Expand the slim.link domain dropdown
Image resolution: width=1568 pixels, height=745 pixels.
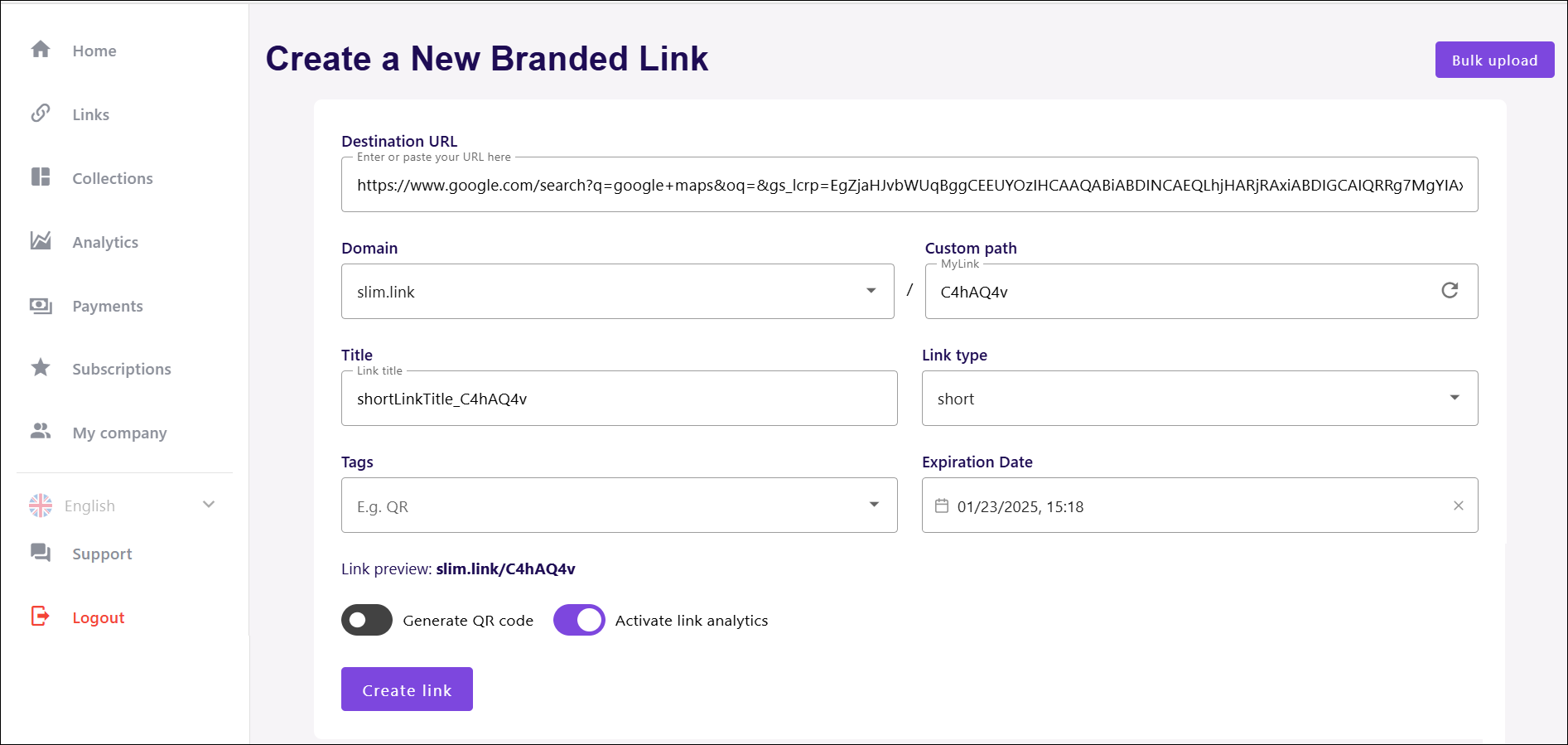tap(618, 291)
